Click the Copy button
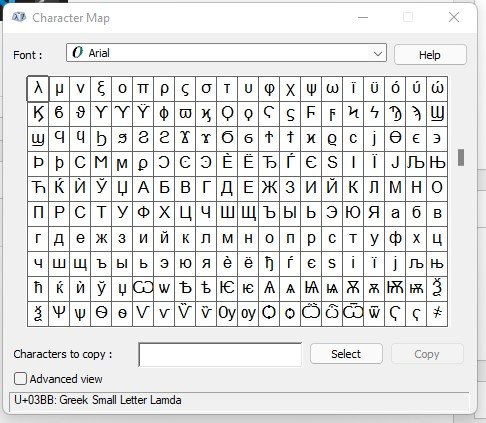486x423 pixels. click(427, 354)
